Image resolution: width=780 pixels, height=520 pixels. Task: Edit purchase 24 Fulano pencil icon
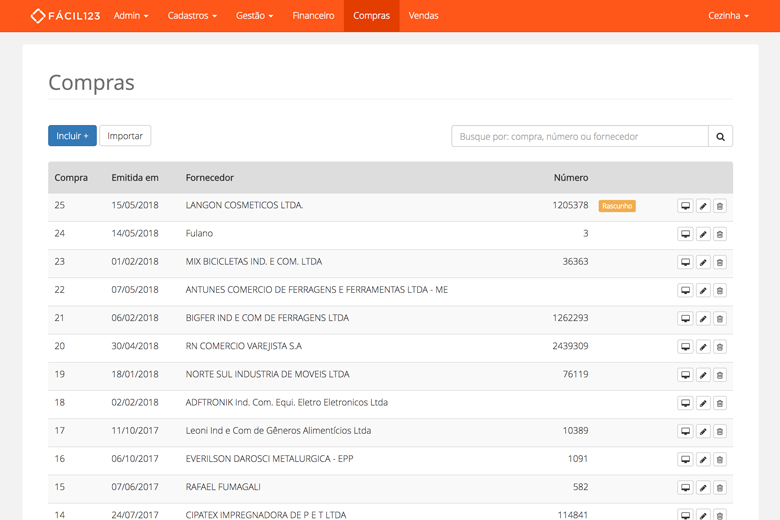703,234
